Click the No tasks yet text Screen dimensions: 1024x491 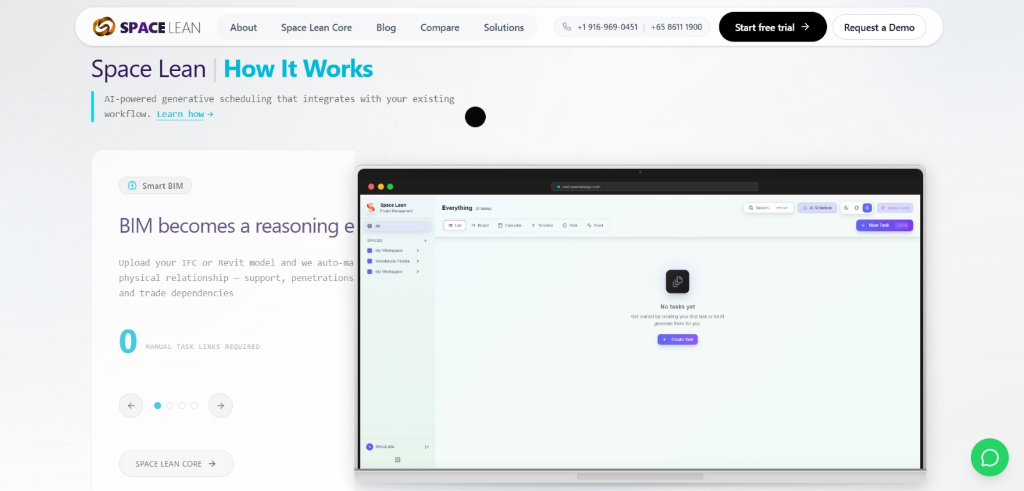coord(677,306)
